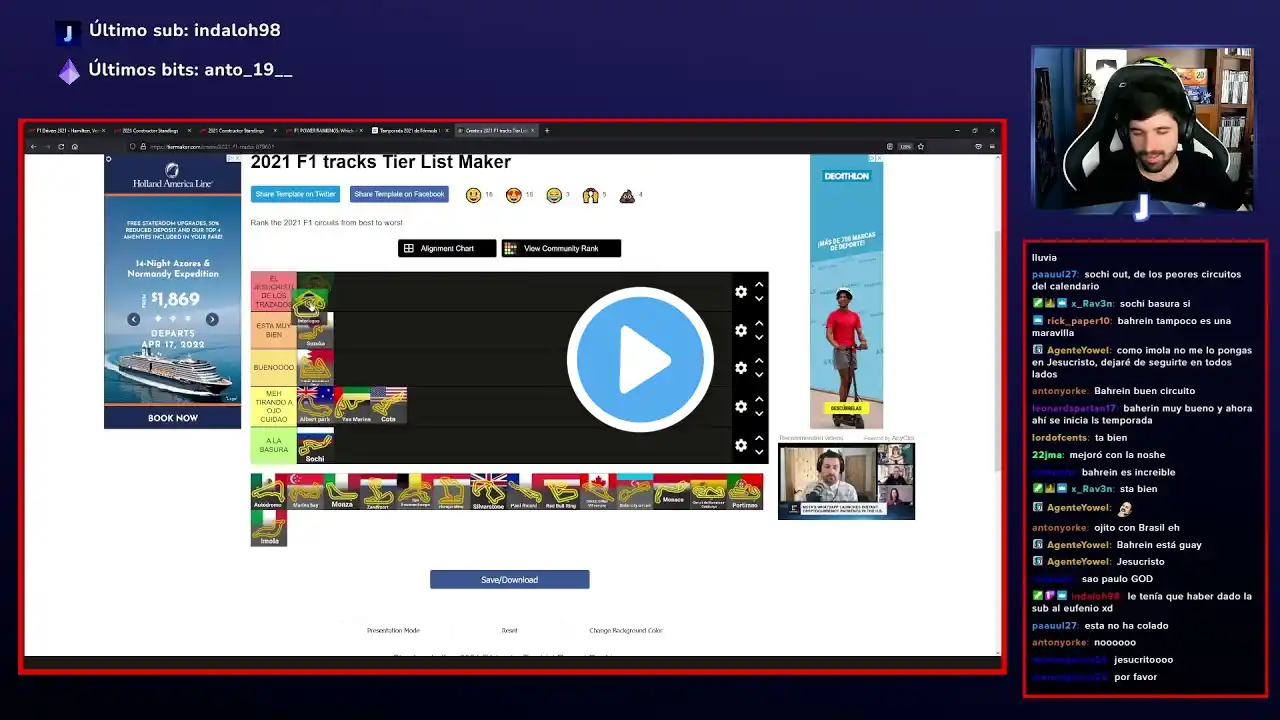Image resolution: width=1280 pixels, height=720 pixels.
Task: React with the raised hands emoji
Action: pos(590,195)
